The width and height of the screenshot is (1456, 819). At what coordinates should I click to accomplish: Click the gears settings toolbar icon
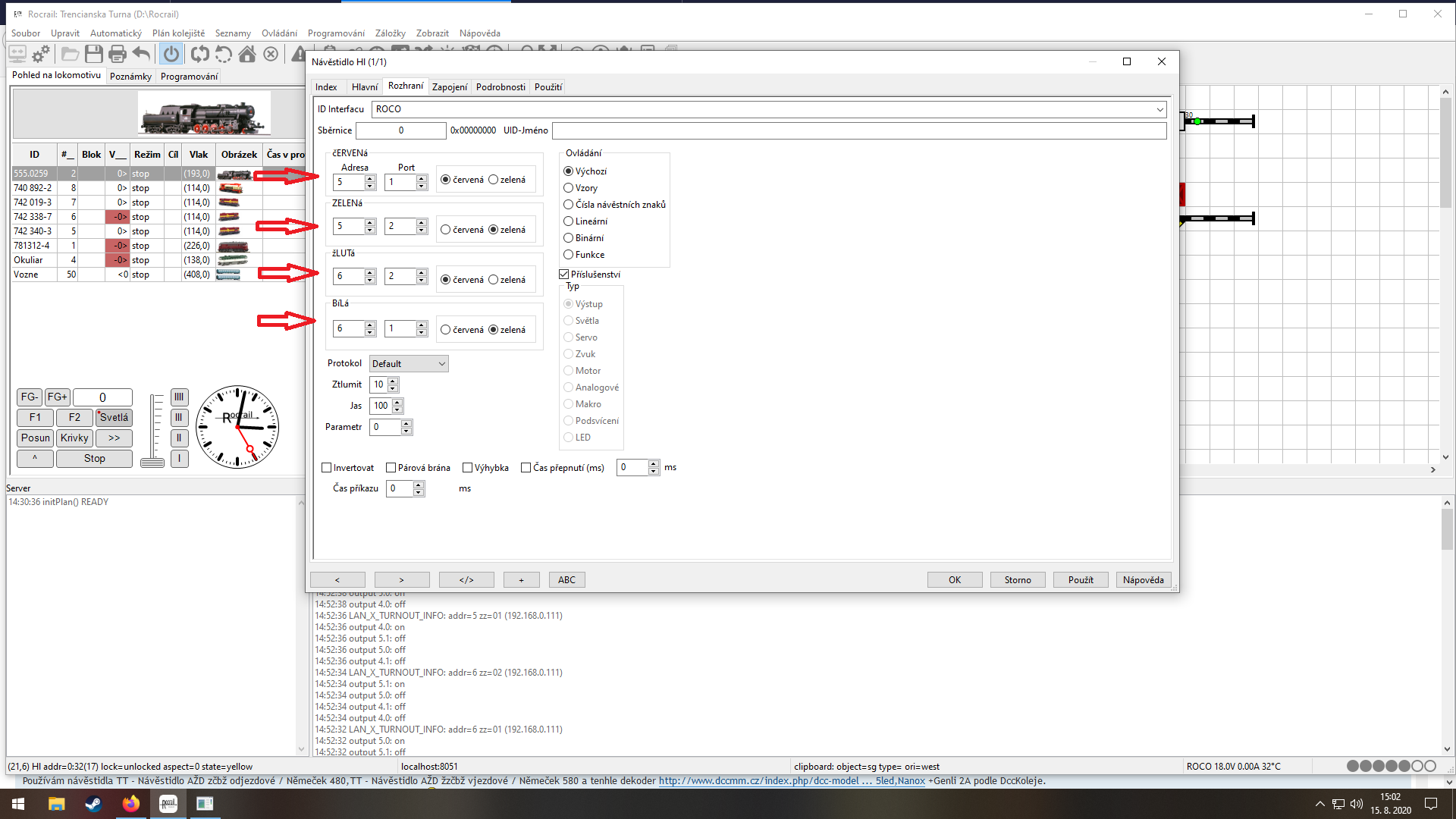(x=41, y=54)
